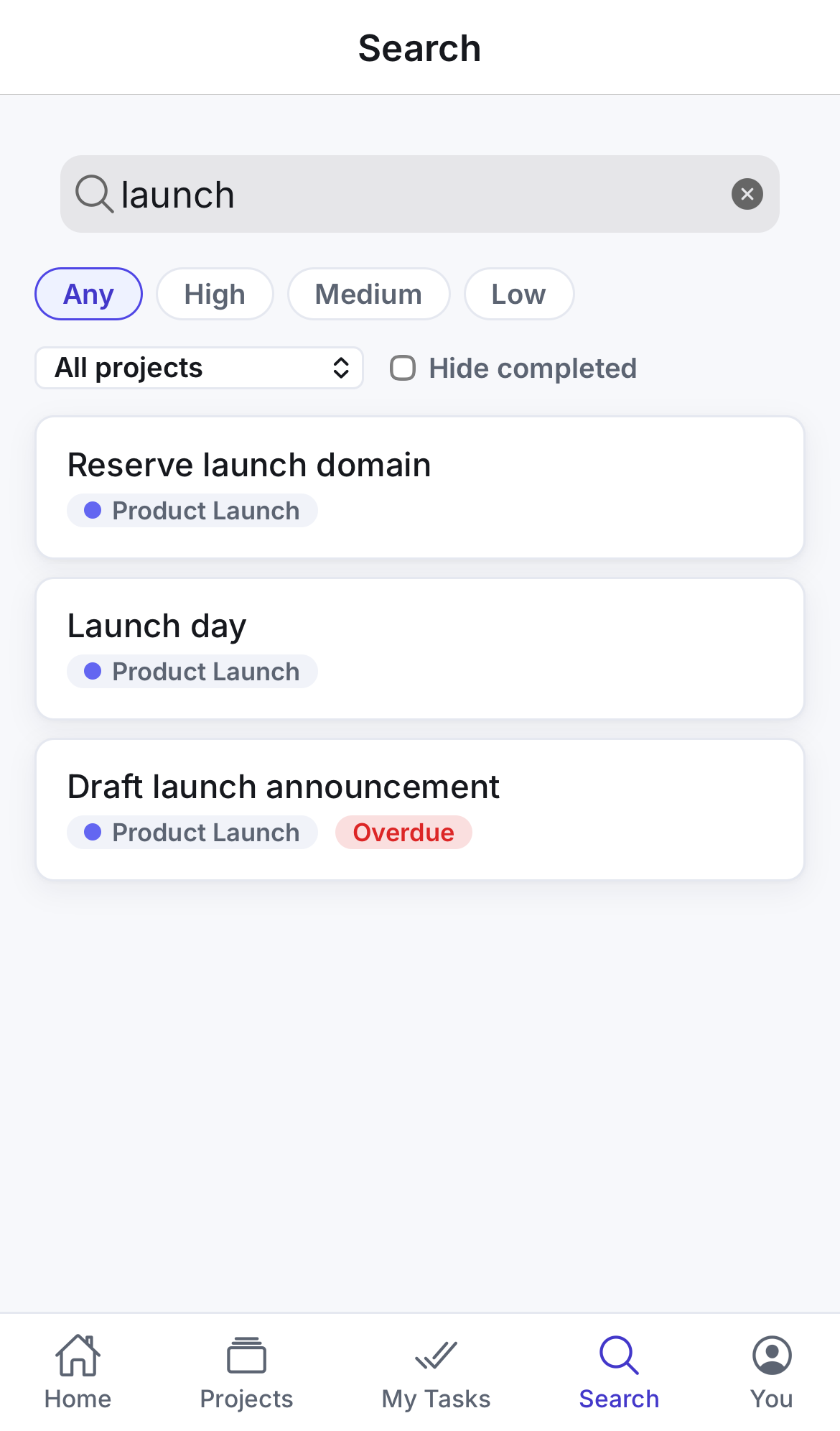Tap the magnifying glass icon in search bar

point(95,194)
